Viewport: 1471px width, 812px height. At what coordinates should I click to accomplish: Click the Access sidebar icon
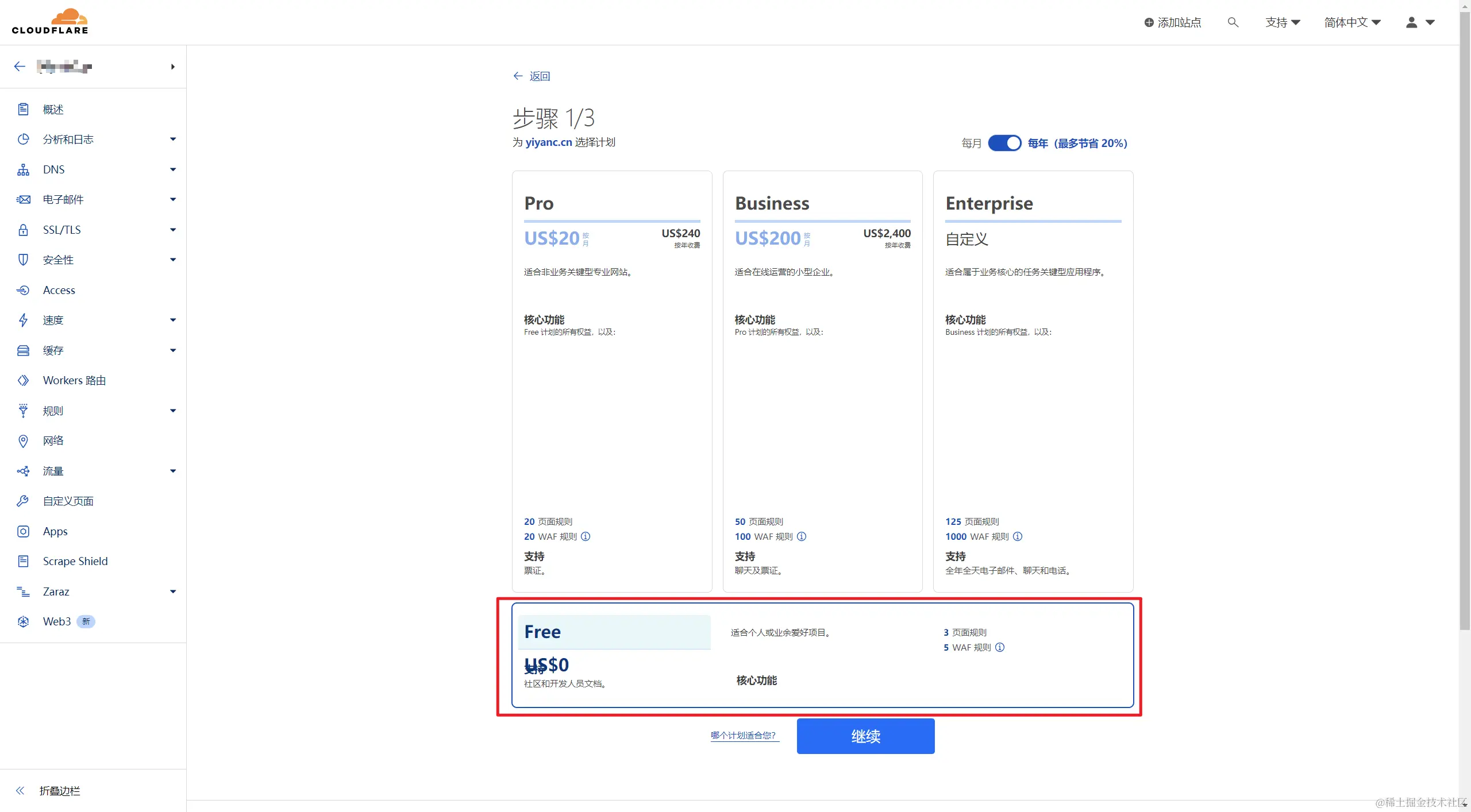(x=23, y=290)
